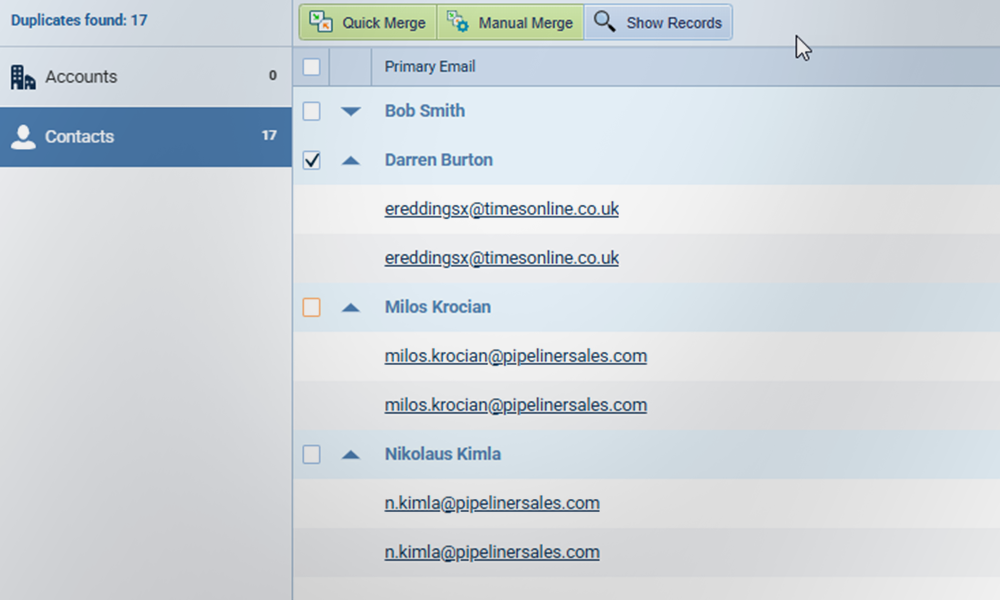Click the Accounts building icon

[23, 77]
